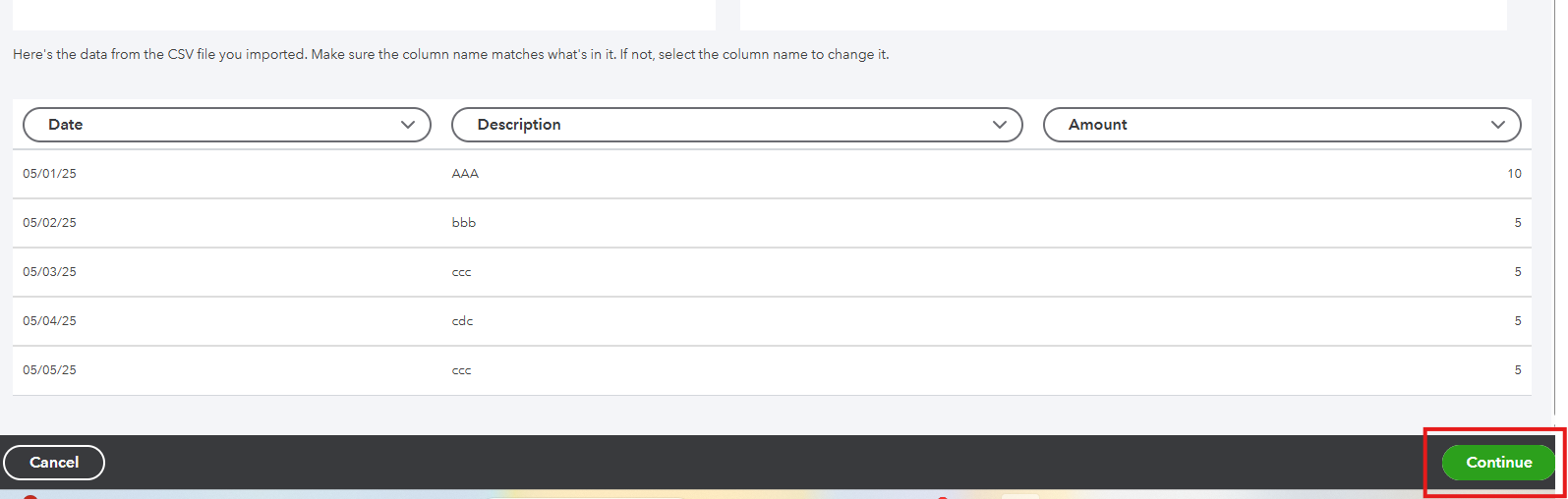Click ccc description in the 05/05/25 row
The width and height of the screenshot is (1568, 499).
click(462, 370)
